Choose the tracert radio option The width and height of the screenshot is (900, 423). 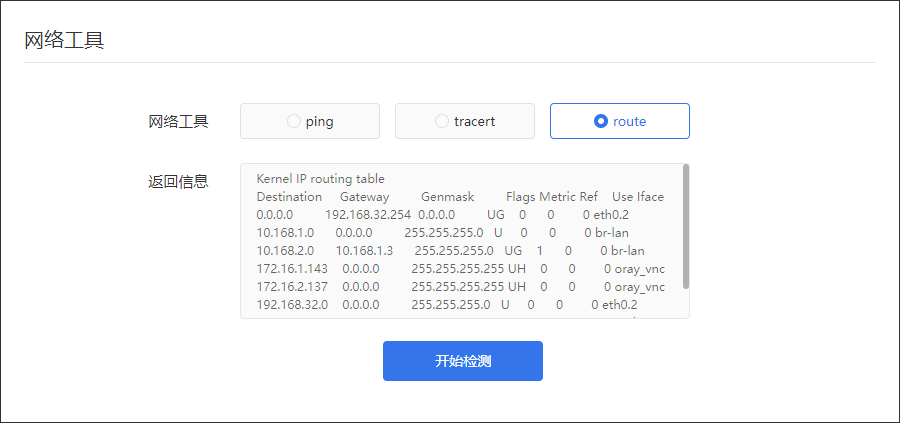pos(465,121)
